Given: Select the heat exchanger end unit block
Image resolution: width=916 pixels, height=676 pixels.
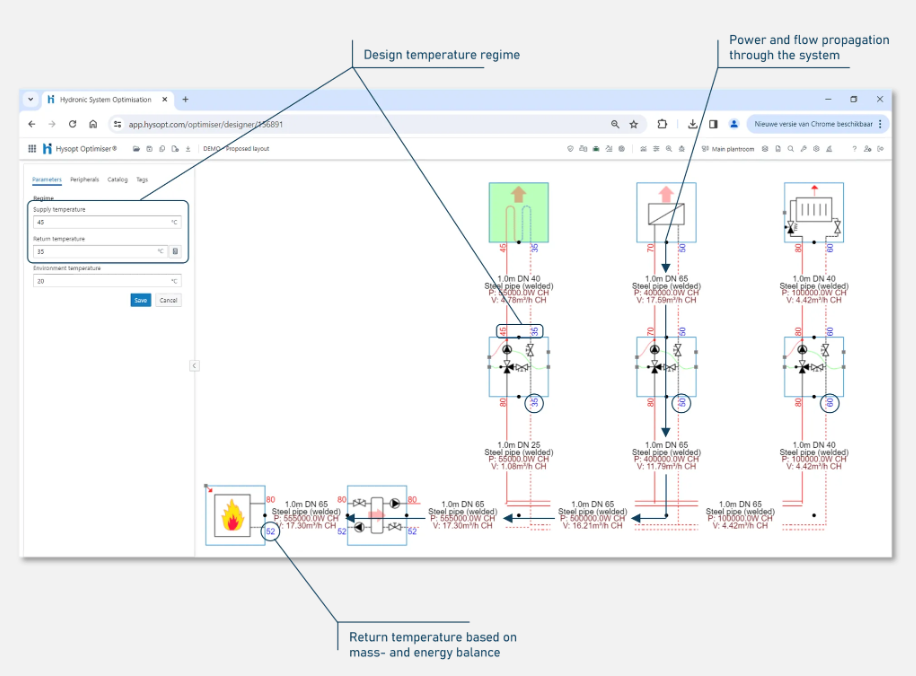Looking at the screenshot, I should click(x=666, y=212).
